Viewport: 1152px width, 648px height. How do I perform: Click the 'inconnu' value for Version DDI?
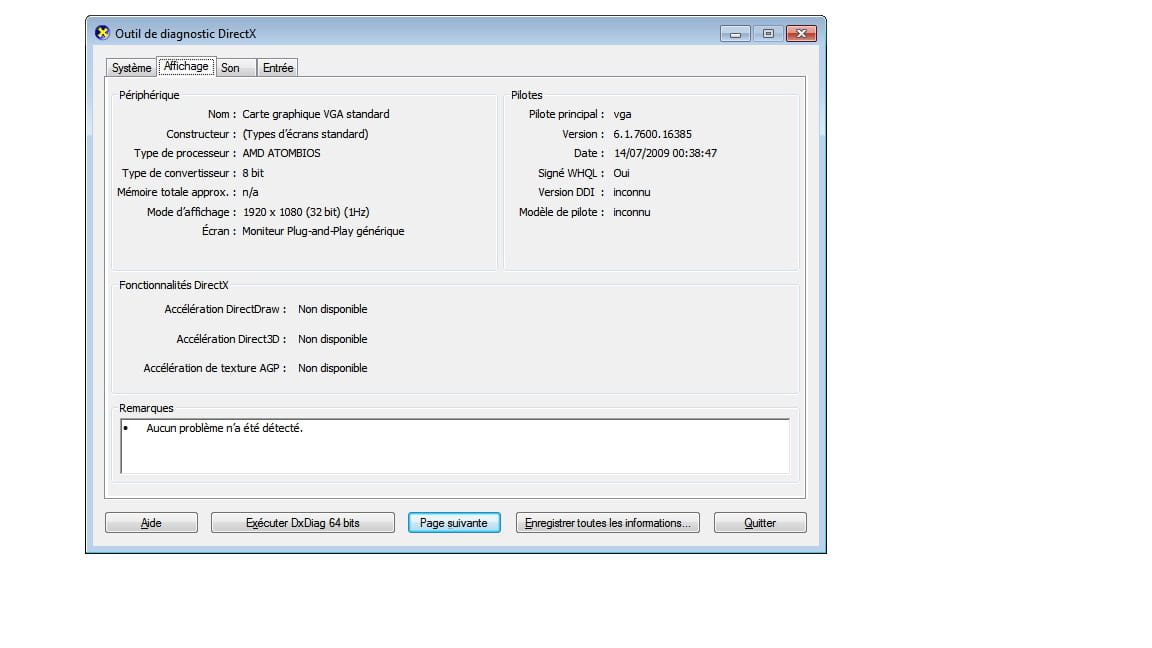pos(632,192)
